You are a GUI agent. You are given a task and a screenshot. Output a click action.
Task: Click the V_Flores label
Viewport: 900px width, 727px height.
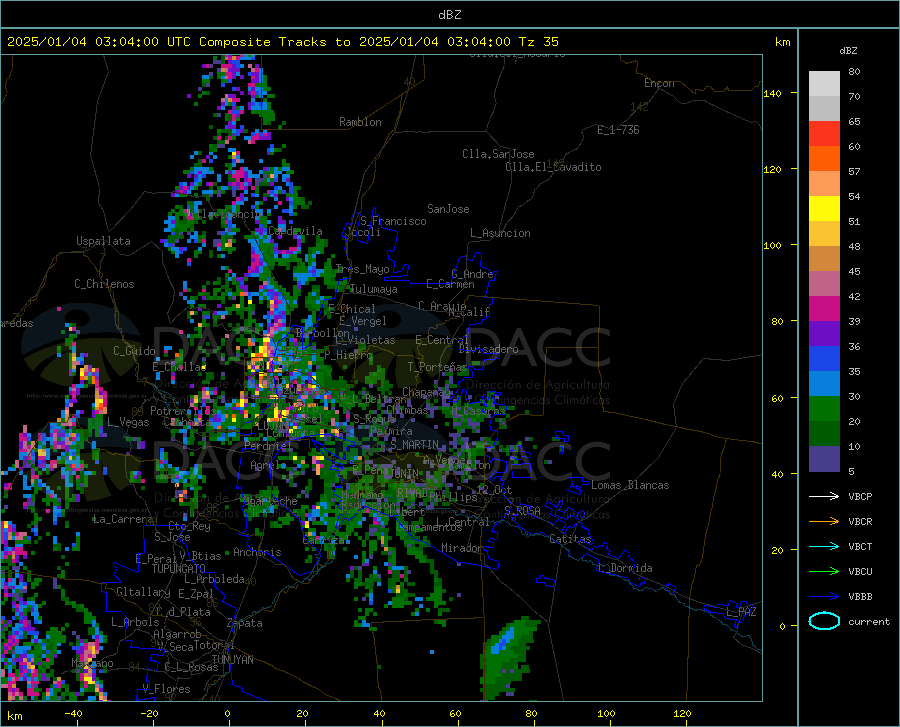[x=166, y=689]
